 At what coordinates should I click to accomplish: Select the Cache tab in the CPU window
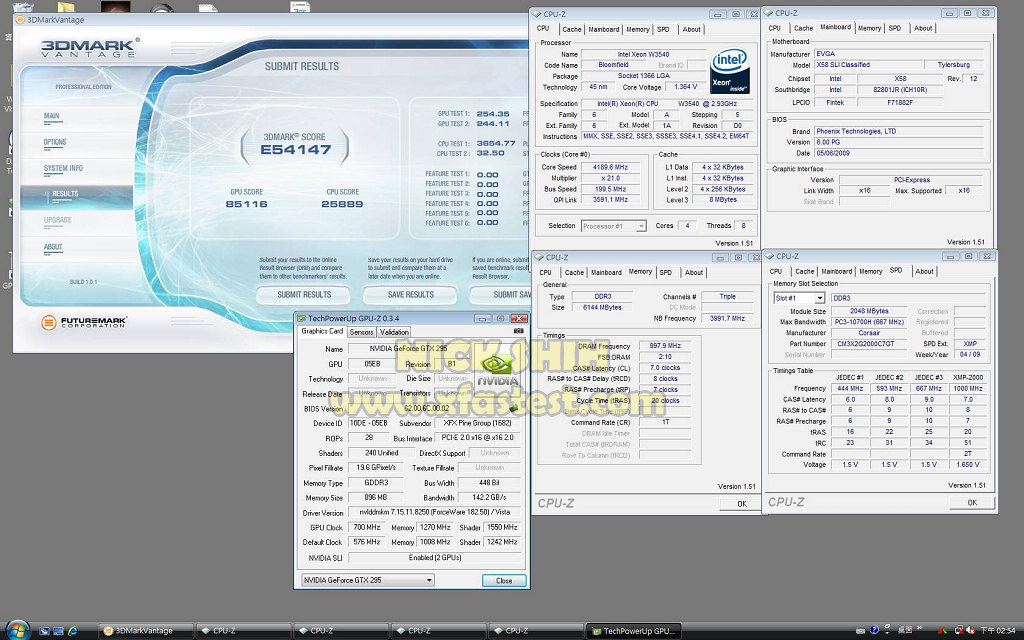coord(572,29)
